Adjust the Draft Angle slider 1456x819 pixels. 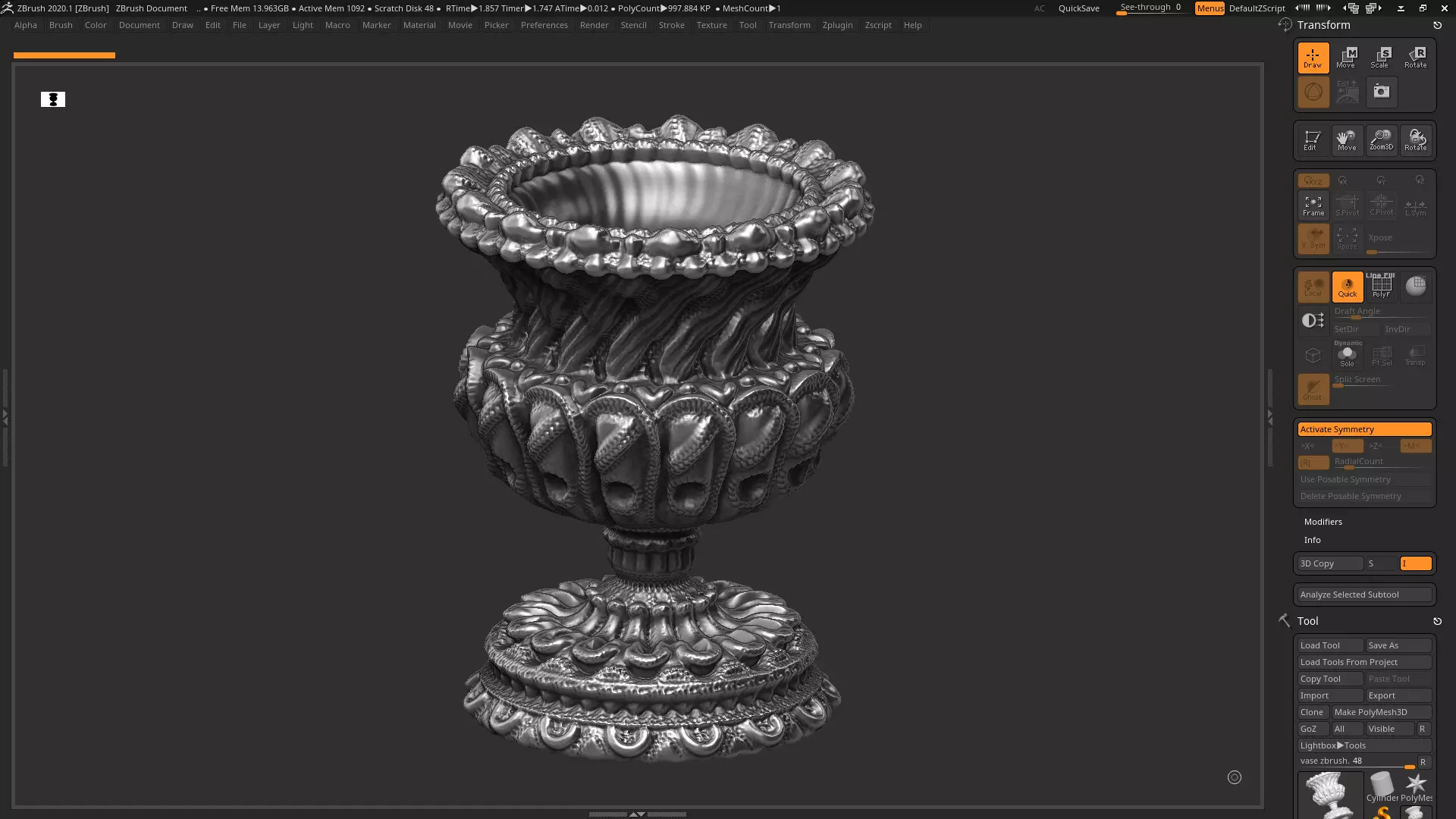[x=1382, y=312]
